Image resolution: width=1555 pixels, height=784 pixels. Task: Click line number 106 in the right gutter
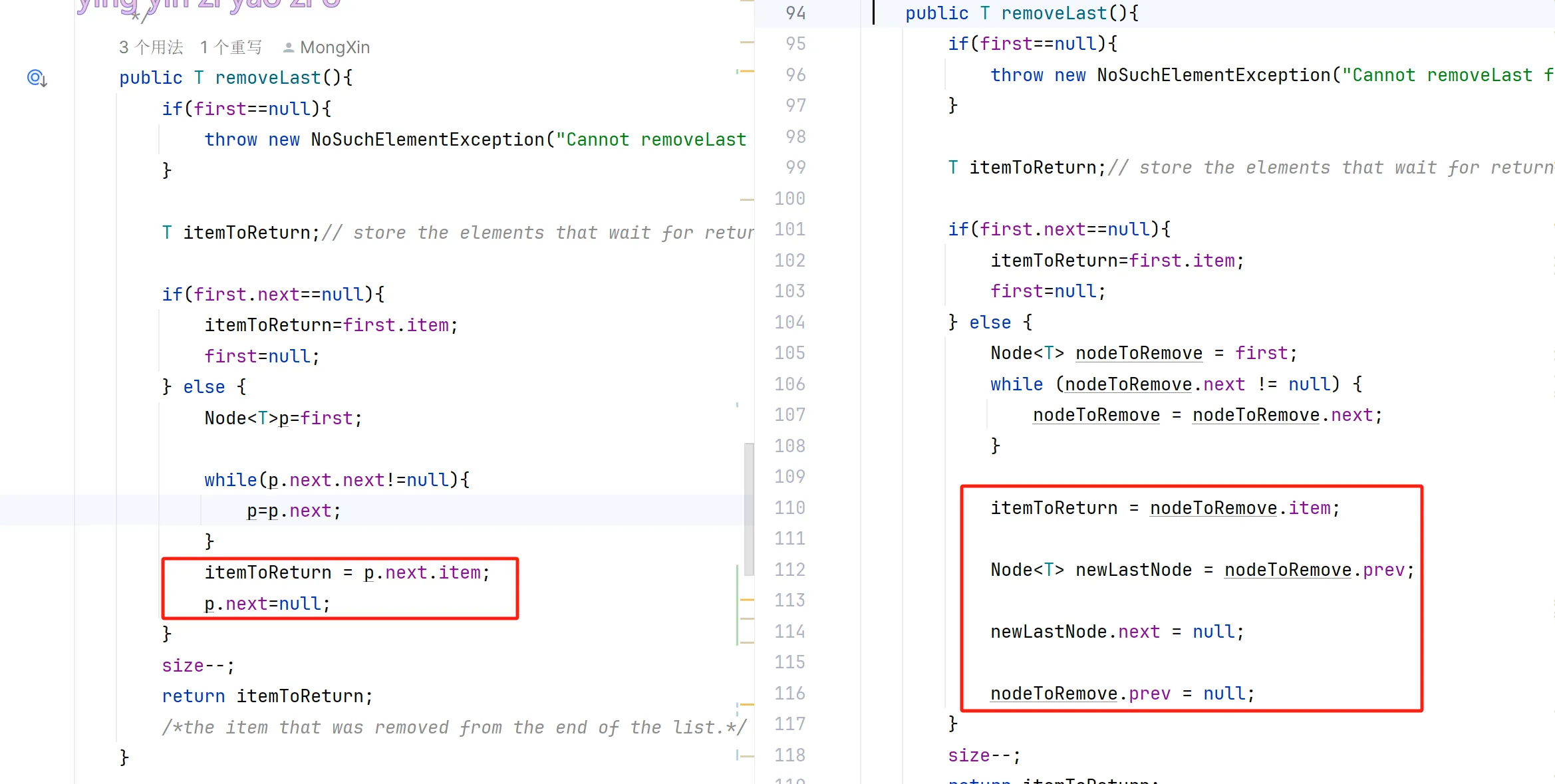[789, 384]
